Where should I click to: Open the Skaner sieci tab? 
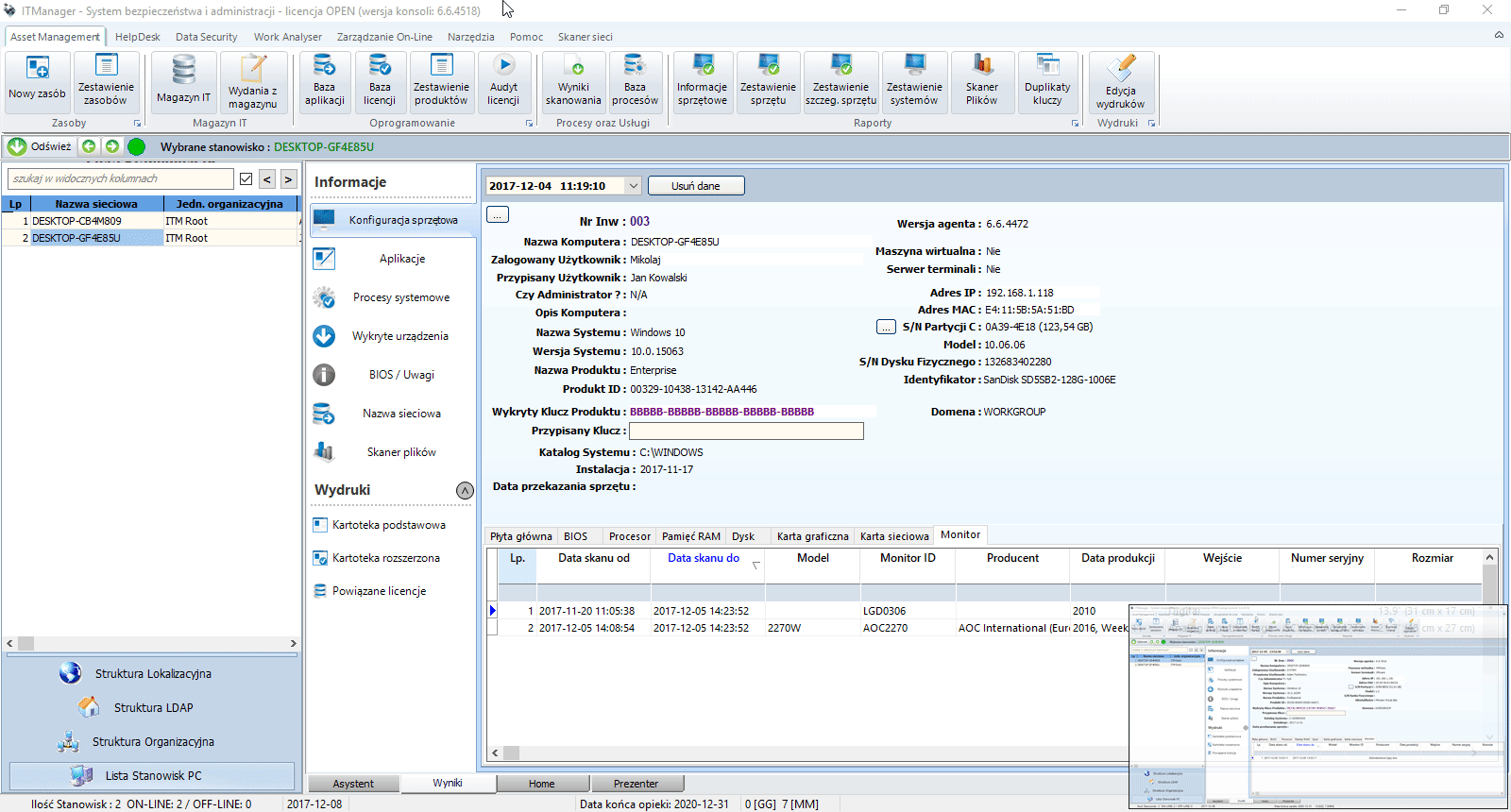tap(586, 37)
